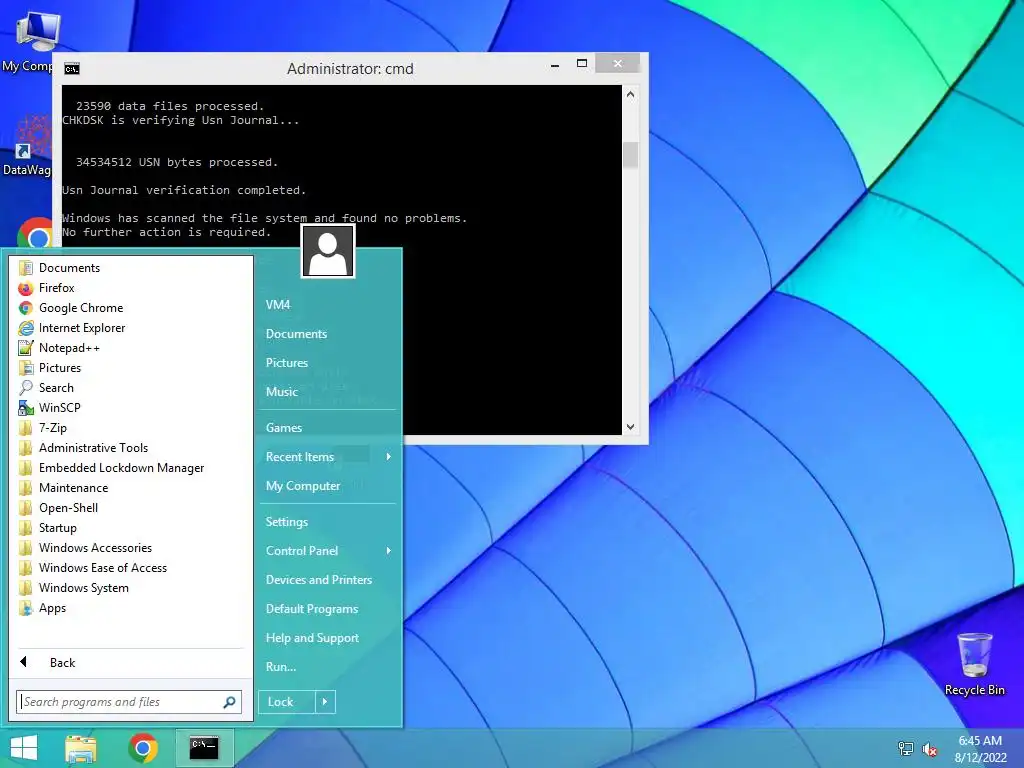Click the muted volume tray icon
Viewport: 1024px width, 768px height.
929,749
